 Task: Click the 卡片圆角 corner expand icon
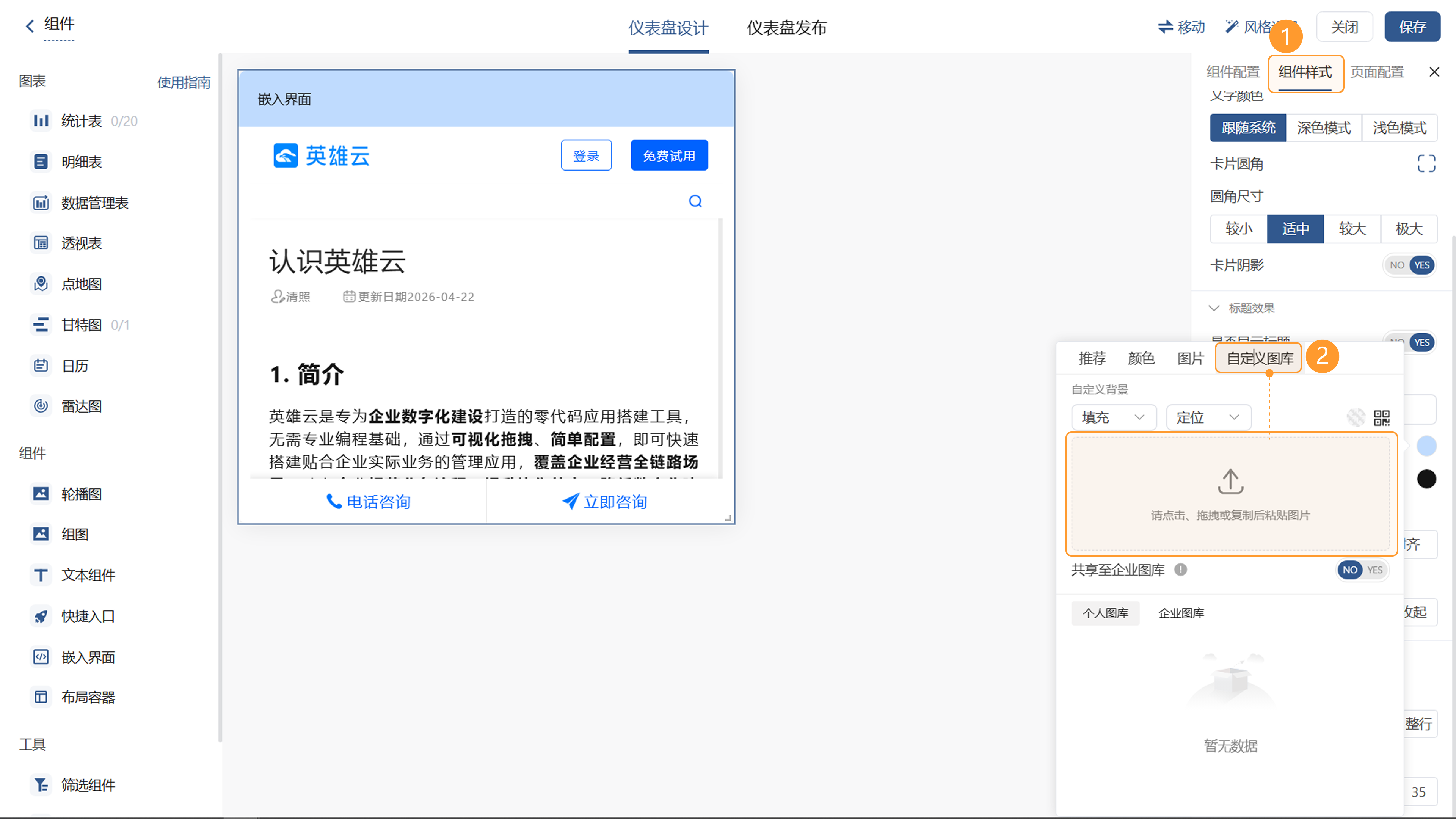click(1426, 163)
